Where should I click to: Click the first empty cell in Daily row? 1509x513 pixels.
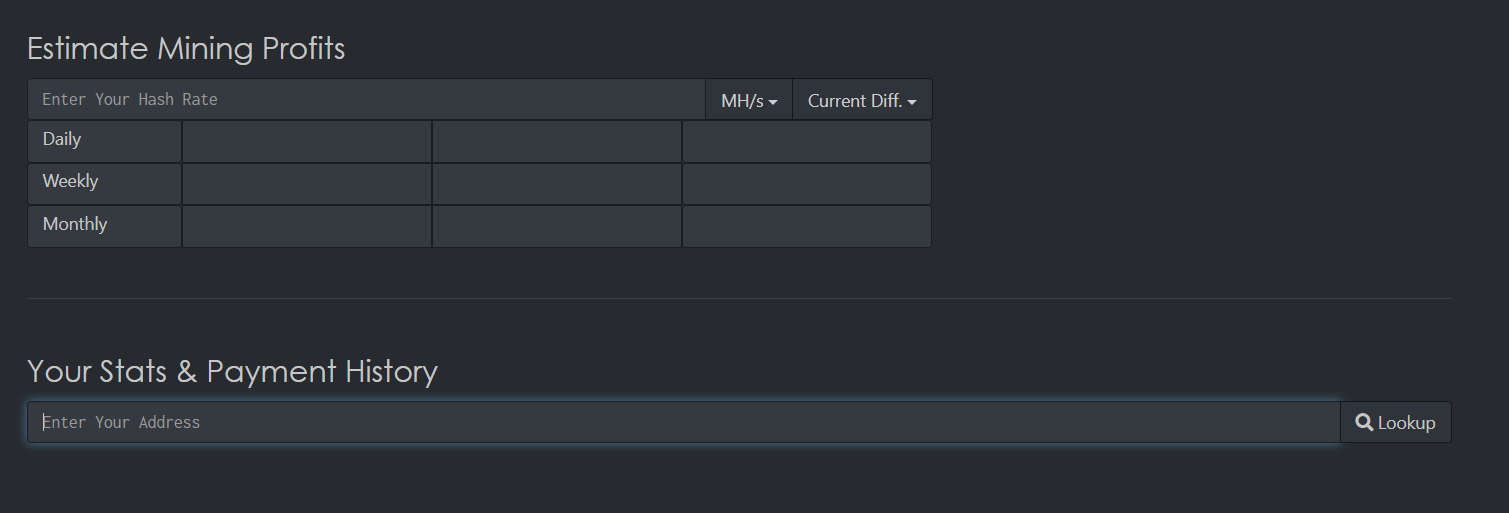tap(307, 141)
